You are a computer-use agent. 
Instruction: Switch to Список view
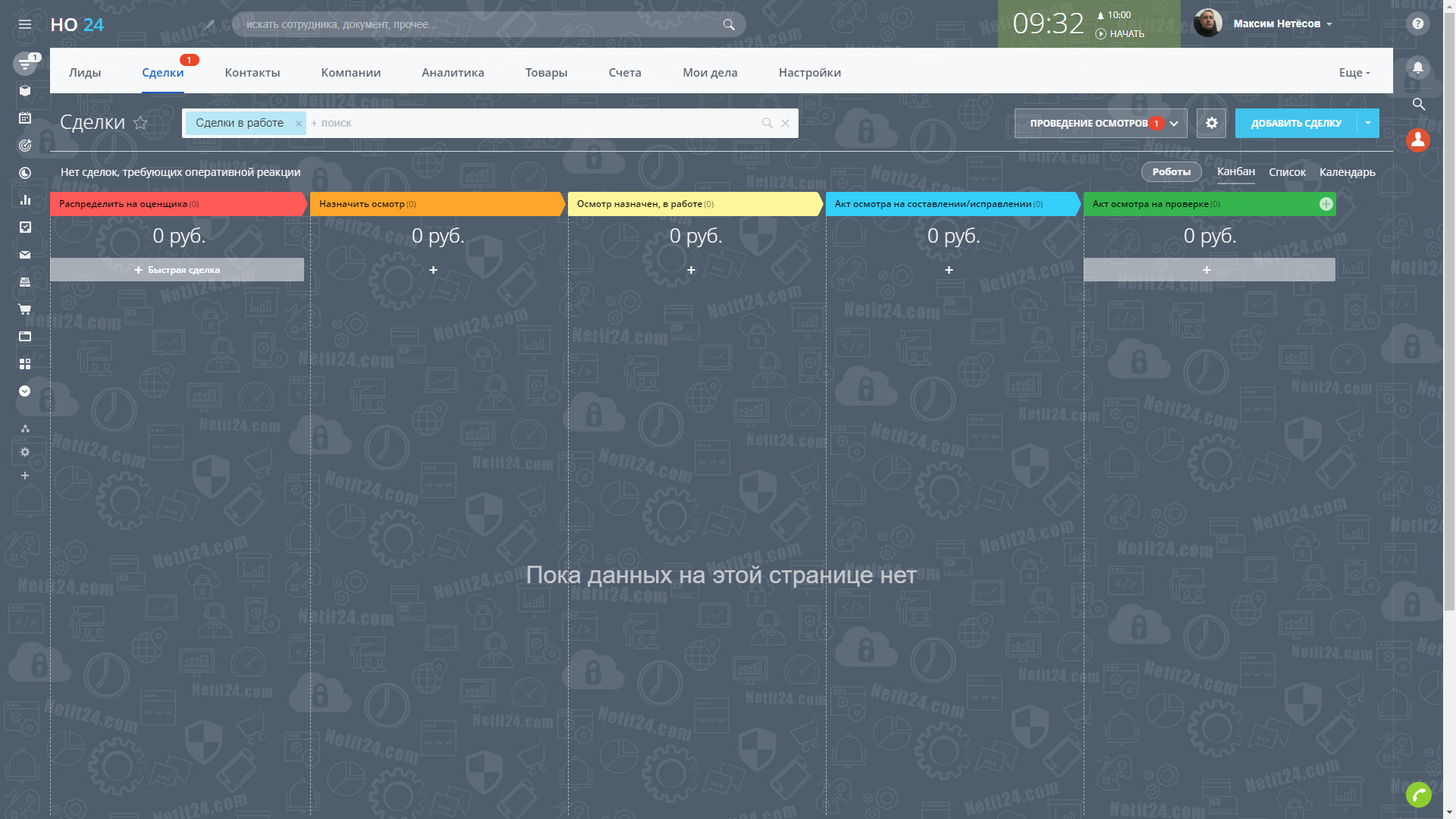coord(1287,172)
